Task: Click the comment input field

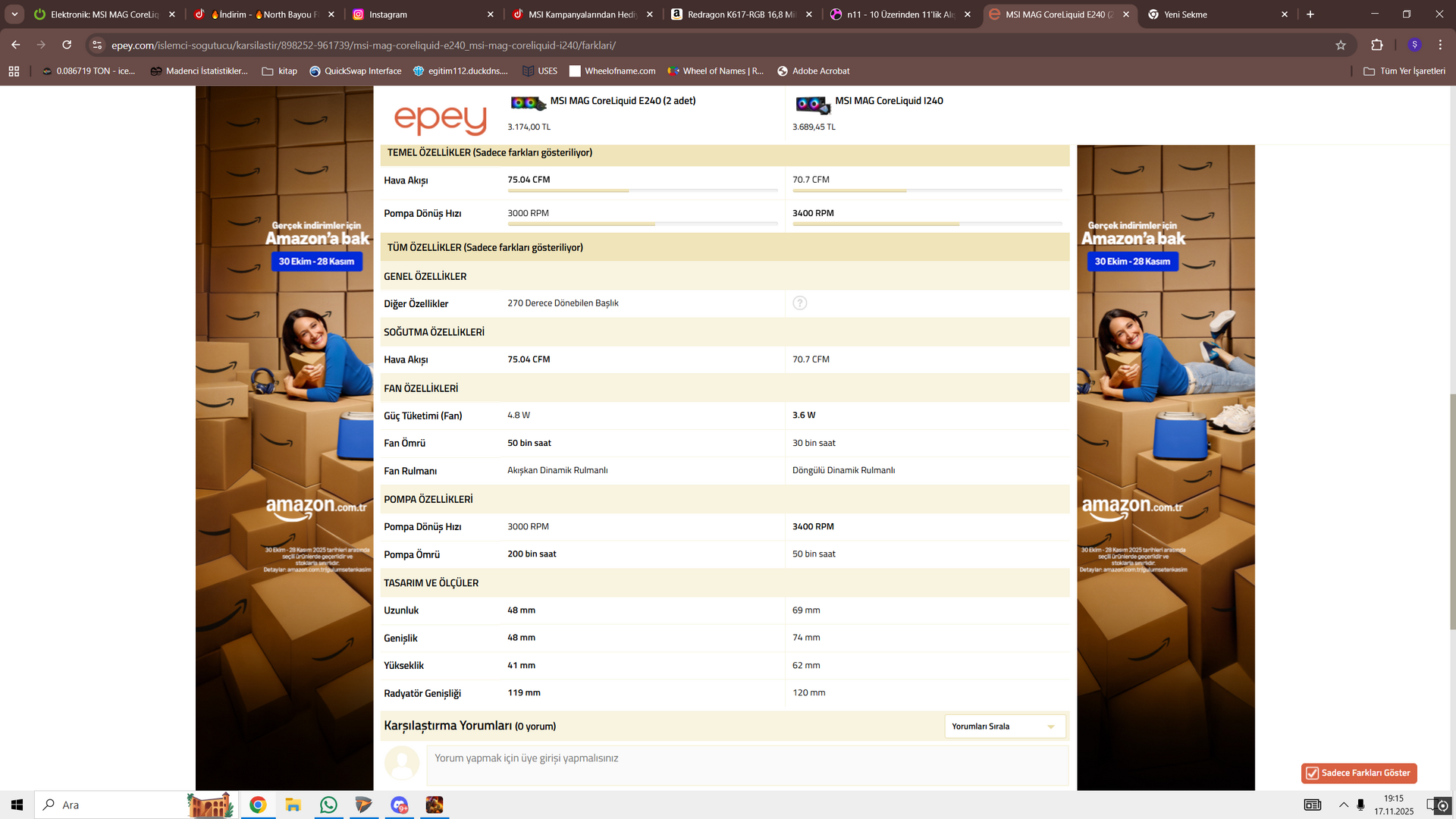Action: [747, 764]
